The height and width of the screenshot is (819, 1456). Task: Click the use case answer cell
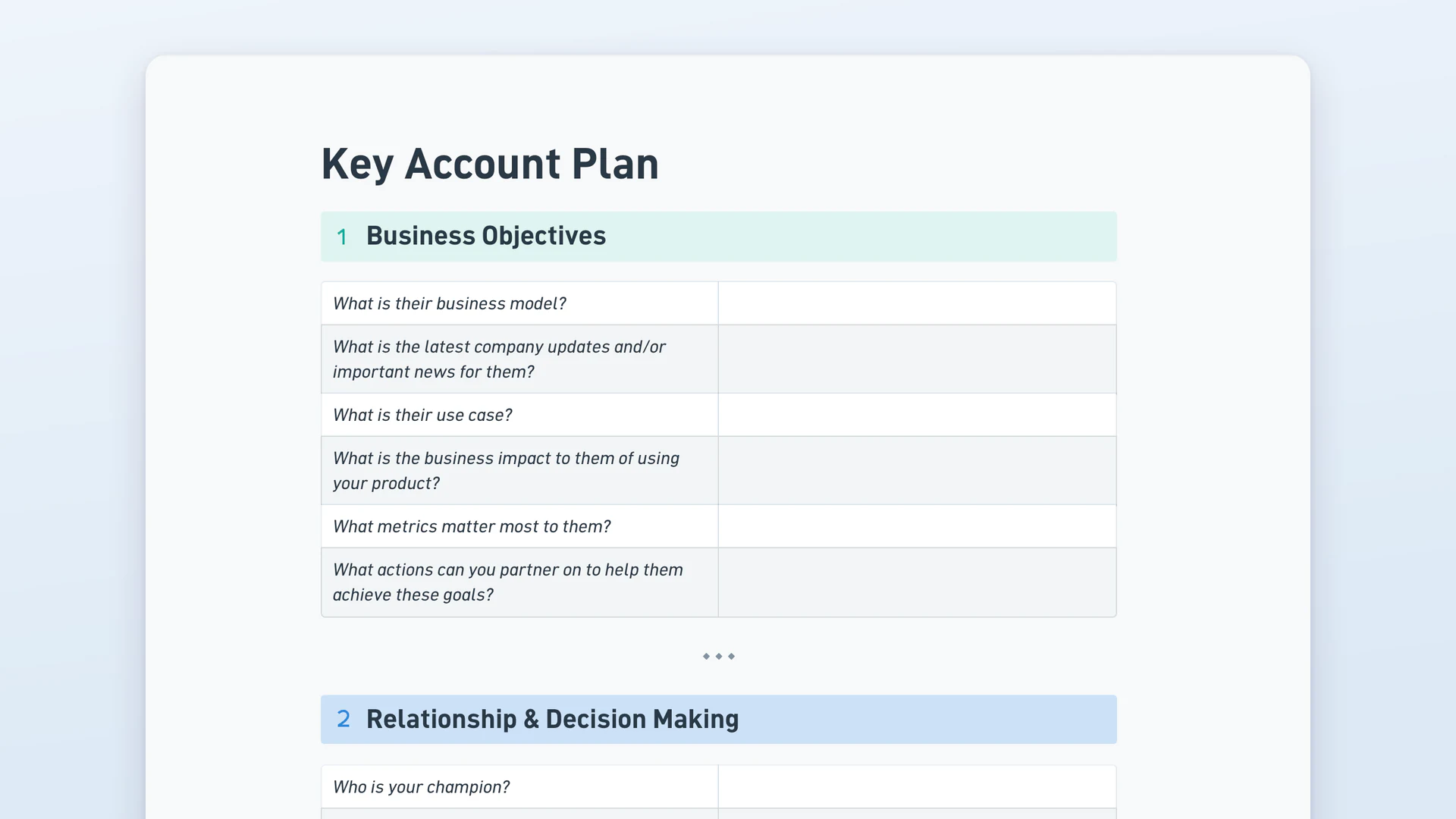pos(917,415)
